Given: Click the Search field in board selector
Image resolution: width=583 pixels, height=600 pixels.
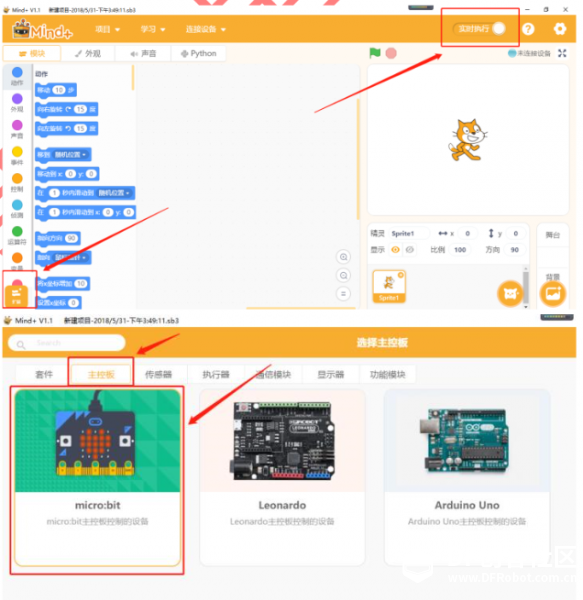Looking at the screenshot, I should coord(67,343).
